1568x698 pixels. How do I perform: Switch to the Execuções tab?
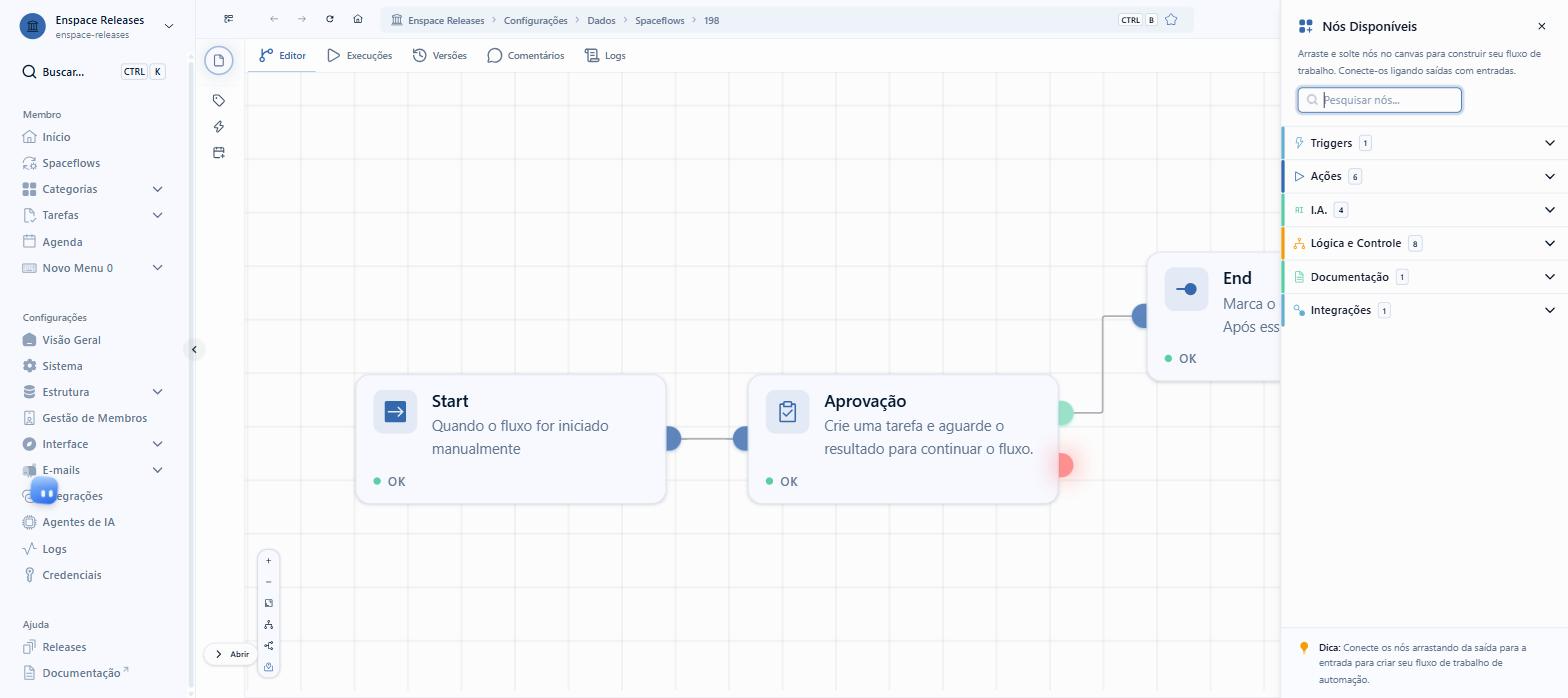coord(359,55)
